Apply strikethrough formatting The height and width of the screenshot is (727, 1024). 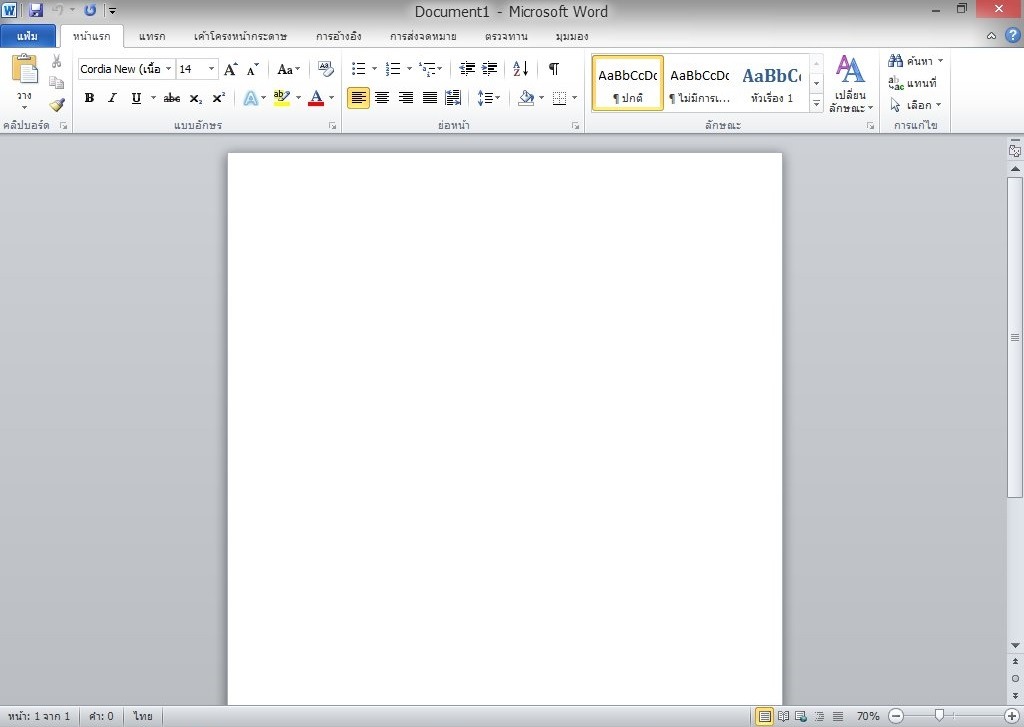click(172, 98)
